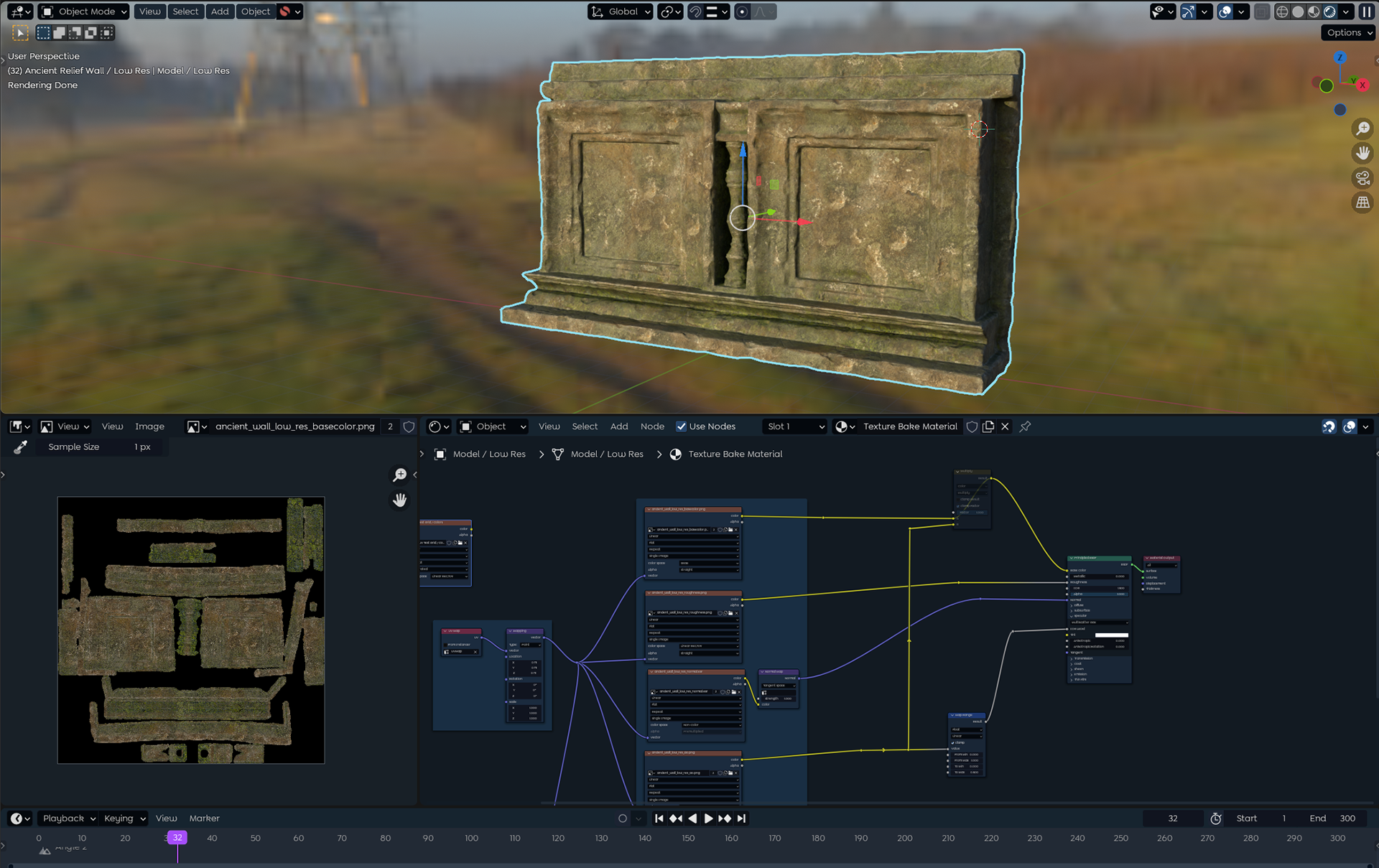Toggle the fake user shield for Texture Bake Material
Screen dimensions: 1379x868
click(x=972, y=426)
